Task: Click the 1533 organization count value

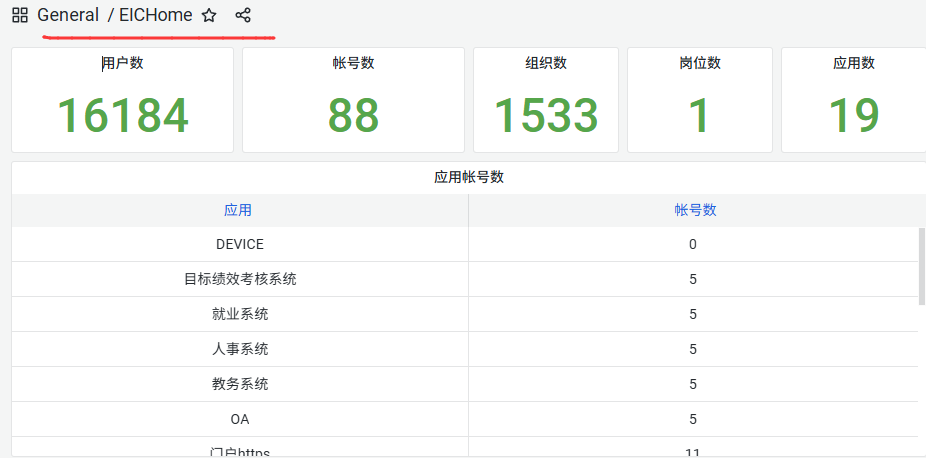Action: [546, 115]
